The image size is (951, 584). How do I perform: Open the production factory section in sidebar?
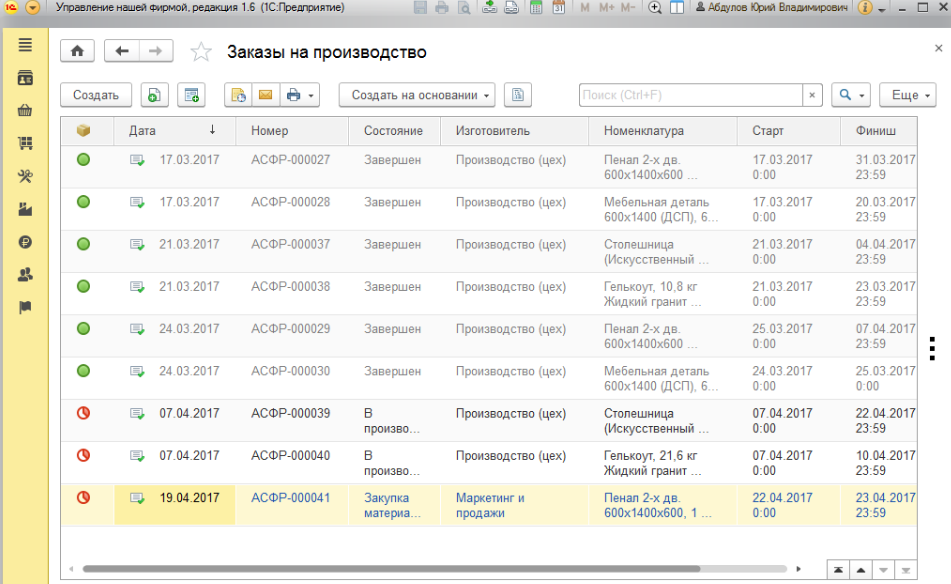[x=25, y=209]
